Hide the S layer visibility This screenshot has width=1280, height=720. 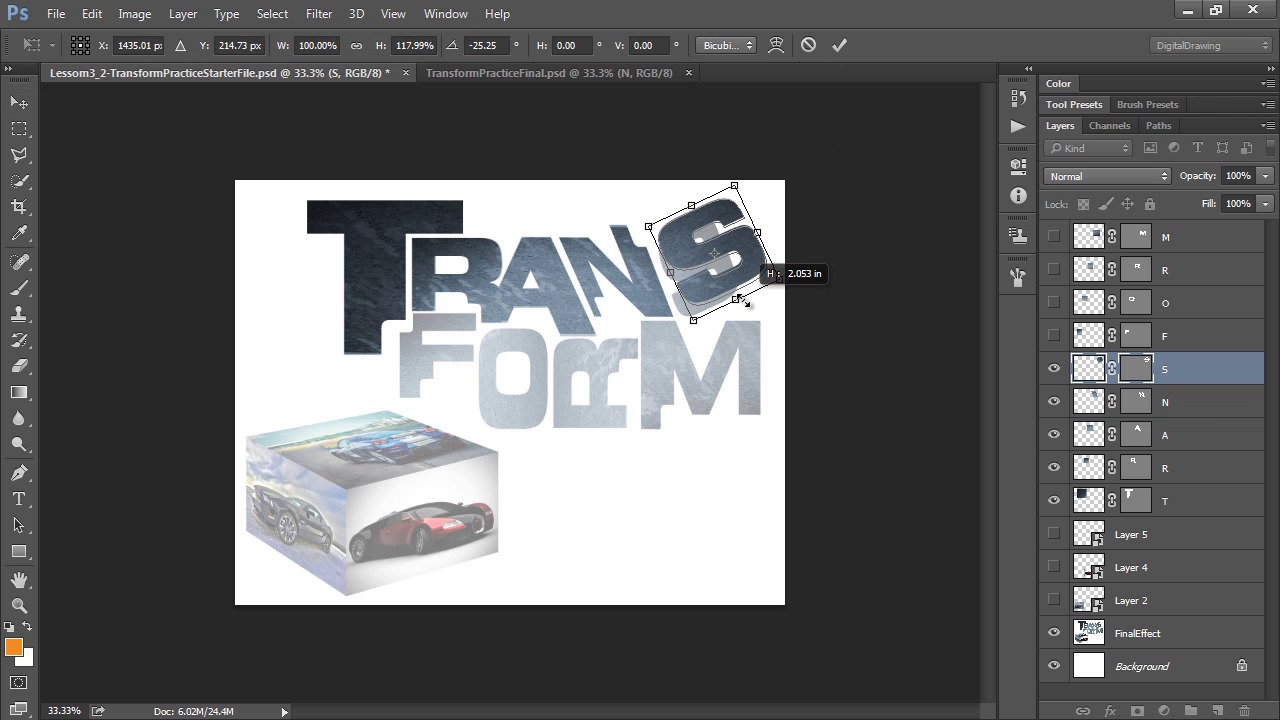1054,369
